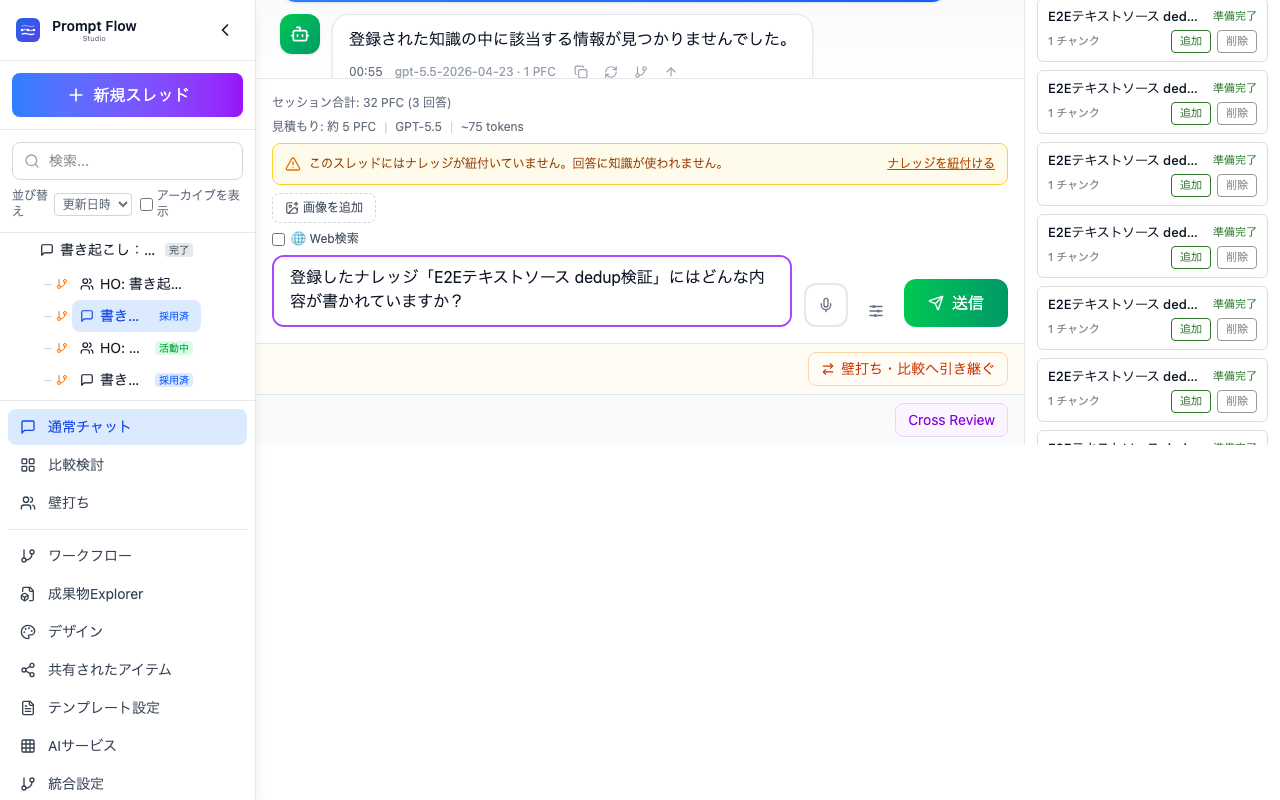Image resolution: width=1280 pixels, height=800 pixels.
Task: Click the warning triangle icon in the banner
Action: click(293, 164)
